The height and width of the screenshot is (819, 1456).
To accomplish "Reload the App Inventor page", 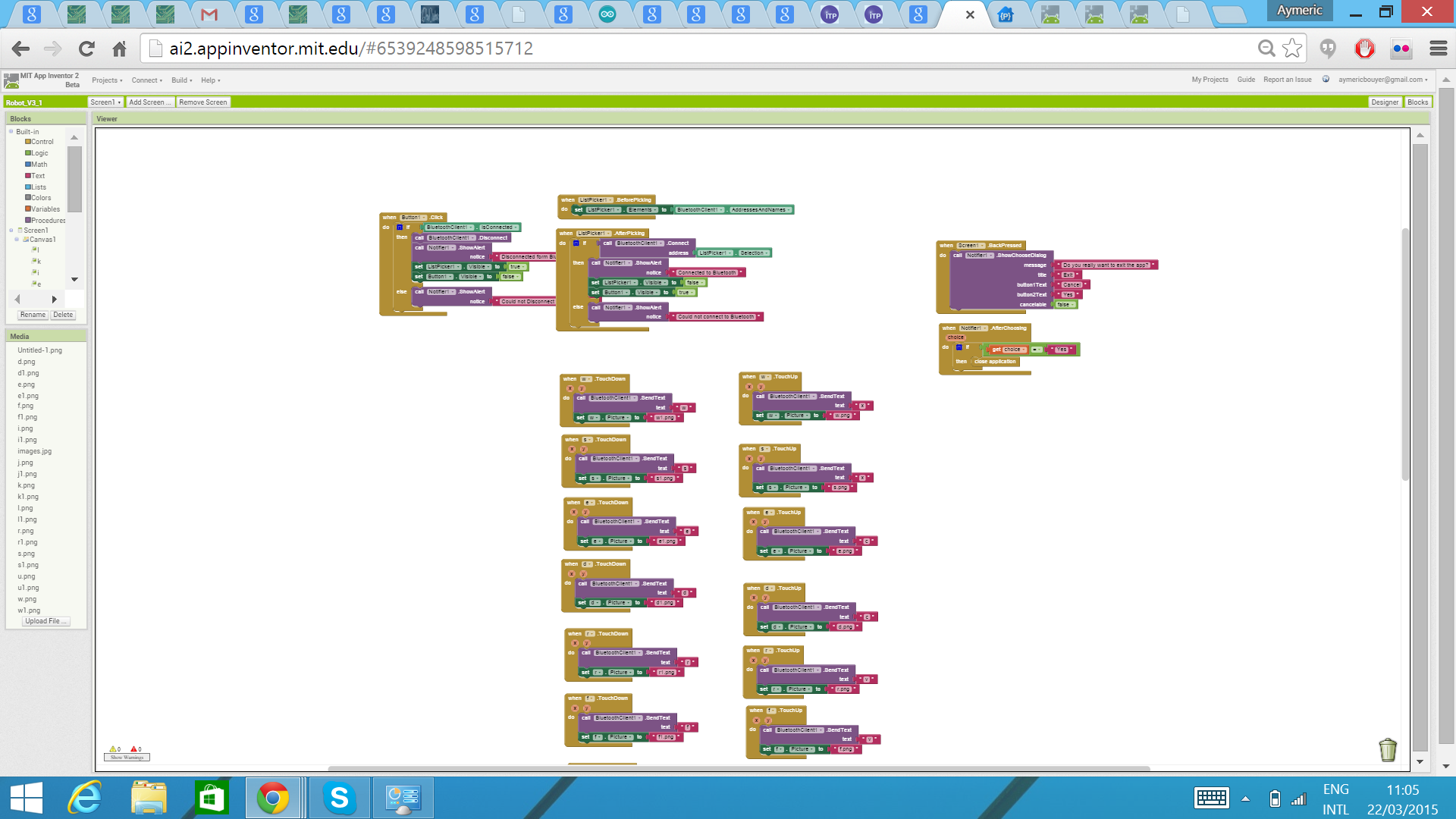I will coord(86,49).
